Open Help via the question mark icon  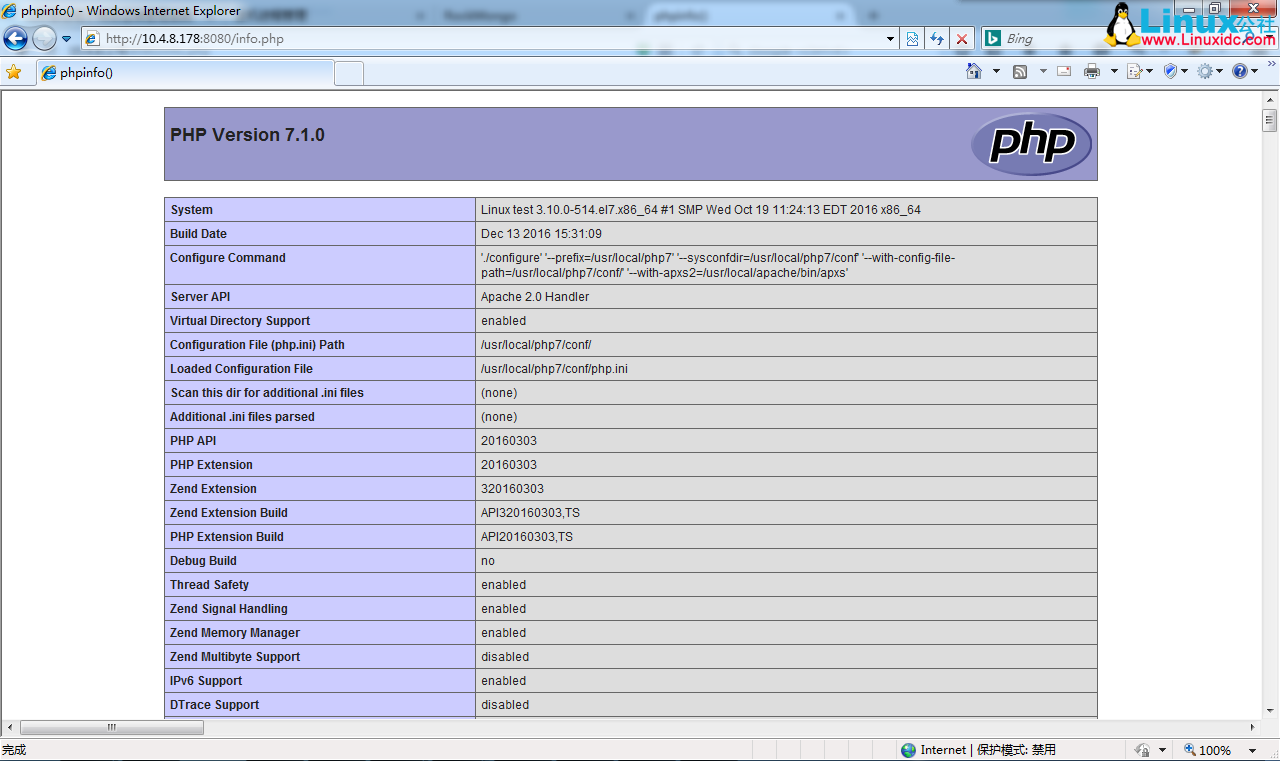[1240, 71]
